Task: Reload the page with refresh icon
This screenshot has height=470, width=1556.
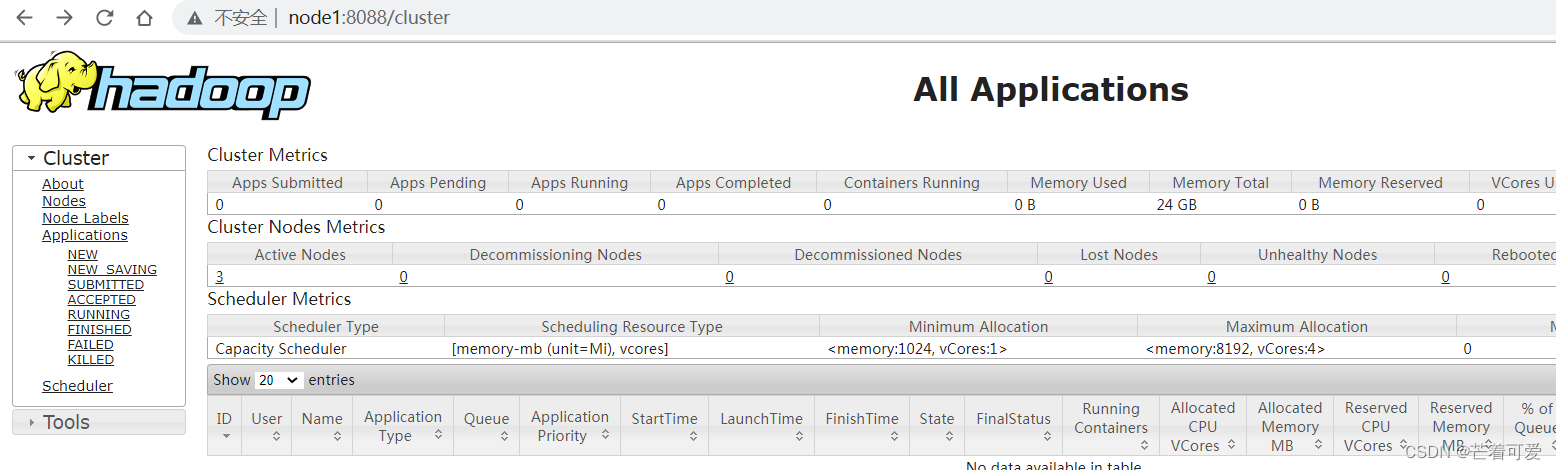Action: click(104, 18)
